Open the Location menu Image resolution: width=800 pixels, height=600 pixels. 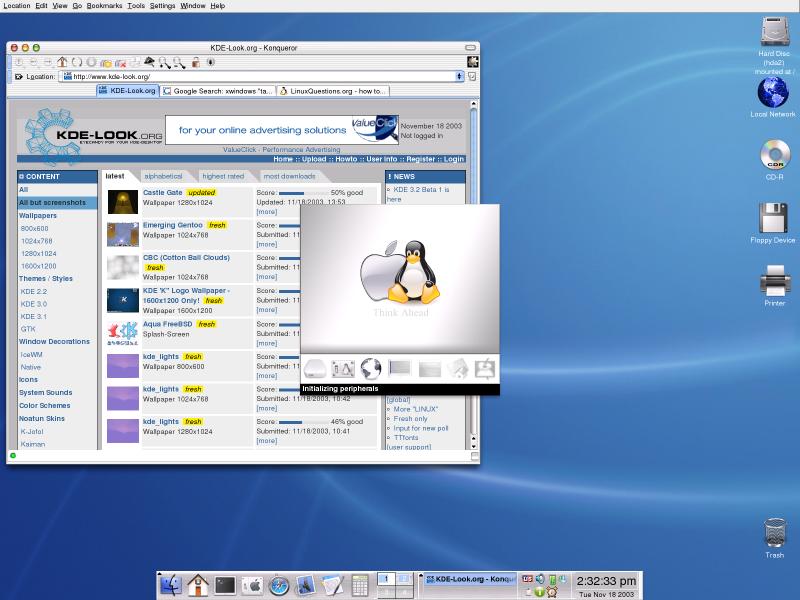point(17,6)
